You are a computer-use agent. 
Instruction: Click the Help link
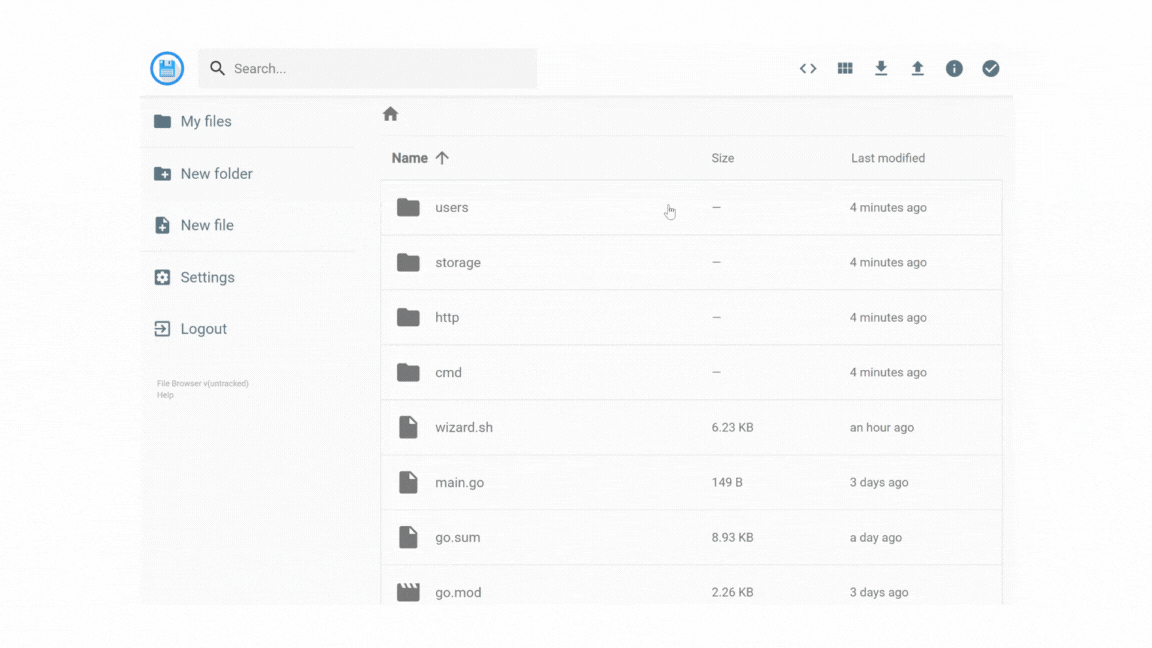pos(165,395)
